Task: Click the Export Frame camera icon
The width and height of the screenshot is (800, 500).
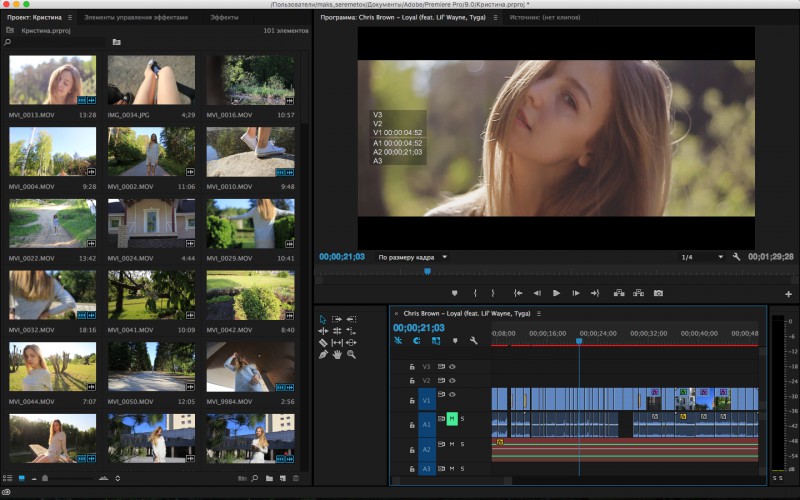Action: tap(658, 293)
